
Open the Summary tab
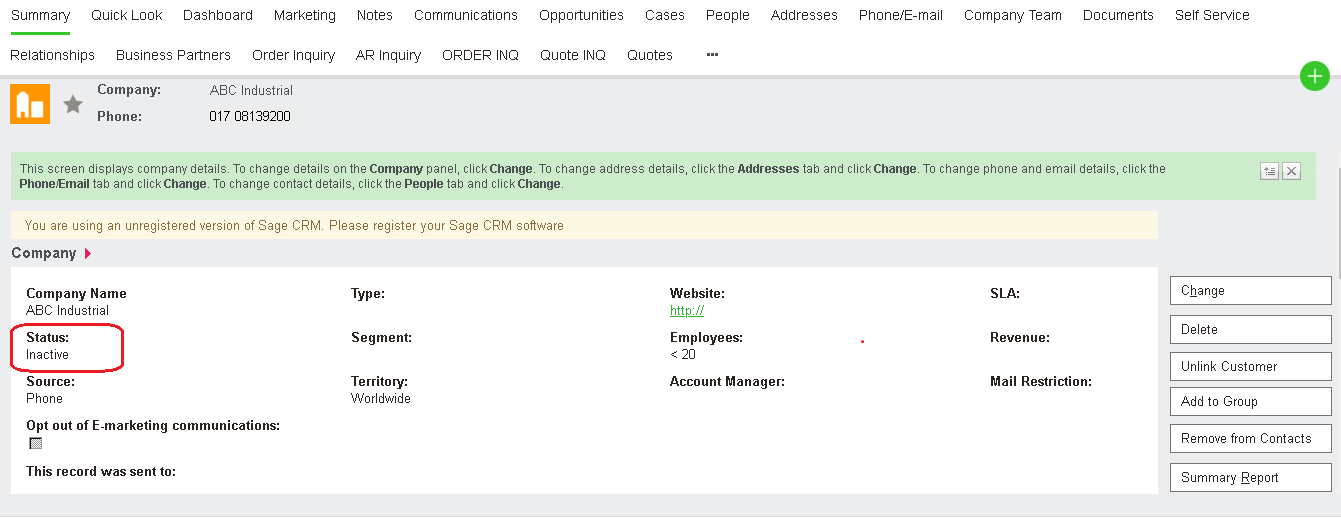[x=40, y=15]
